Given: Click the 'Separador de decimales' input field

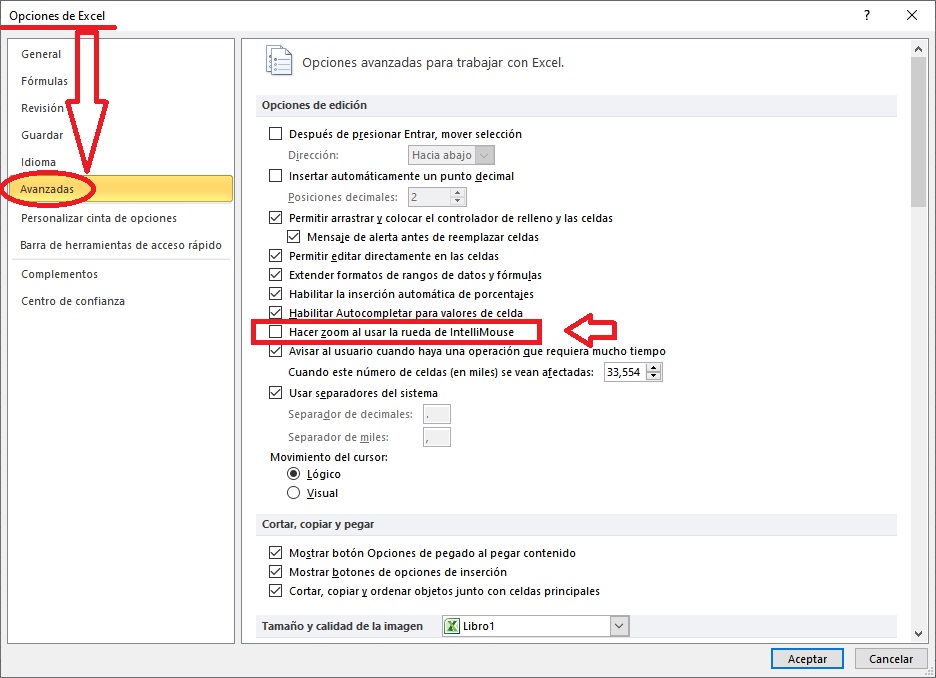Looking at the screenshot, I should click(x=437, y=414).
